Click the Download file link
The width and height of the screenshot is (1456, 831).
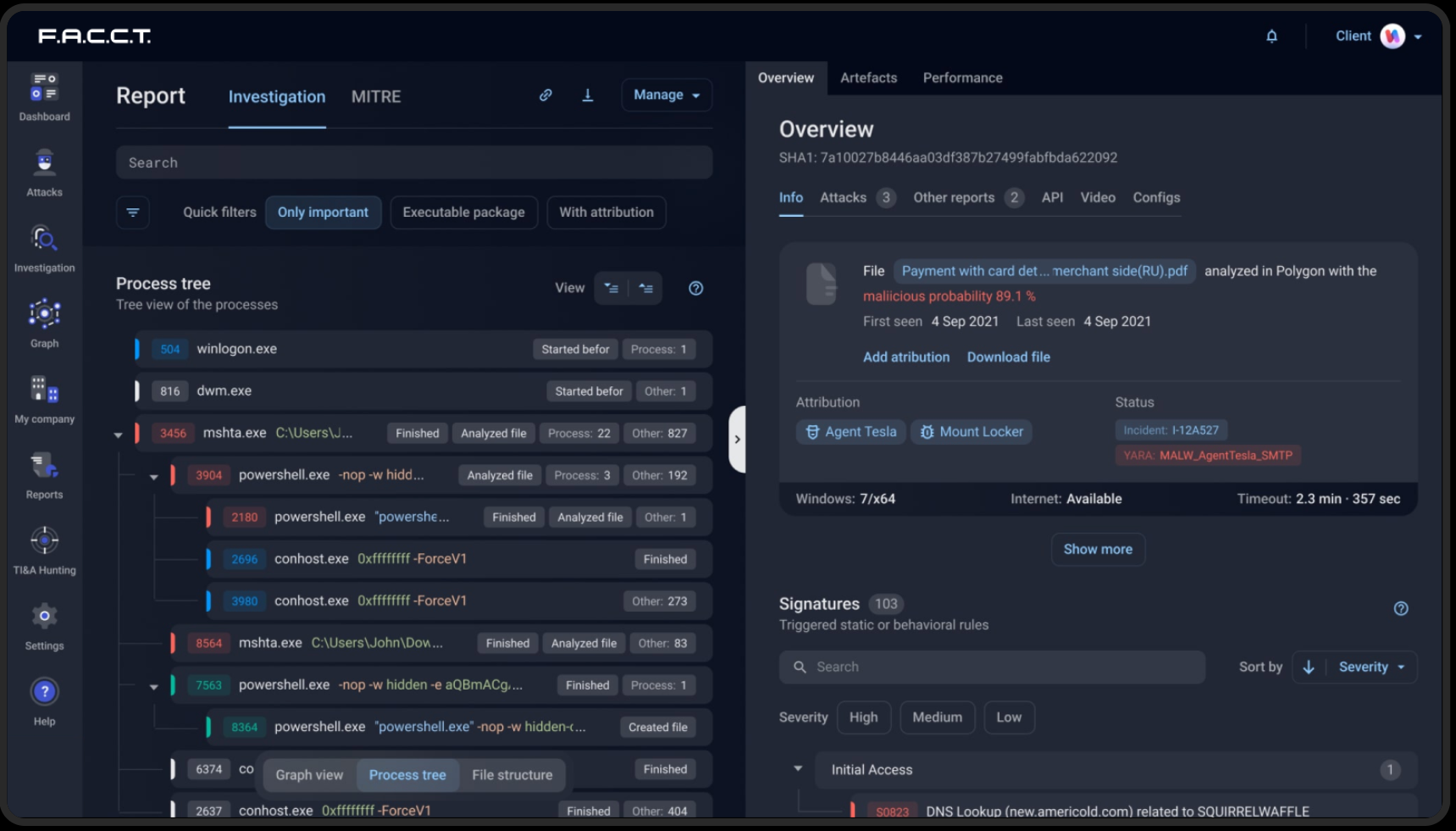[x=1008, y=357]
